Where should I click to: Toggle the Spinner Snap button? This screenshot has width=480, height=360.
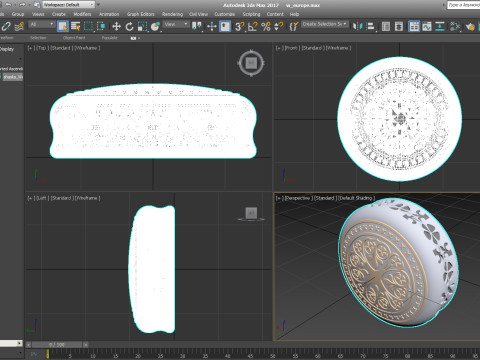[x=278, y=26]
